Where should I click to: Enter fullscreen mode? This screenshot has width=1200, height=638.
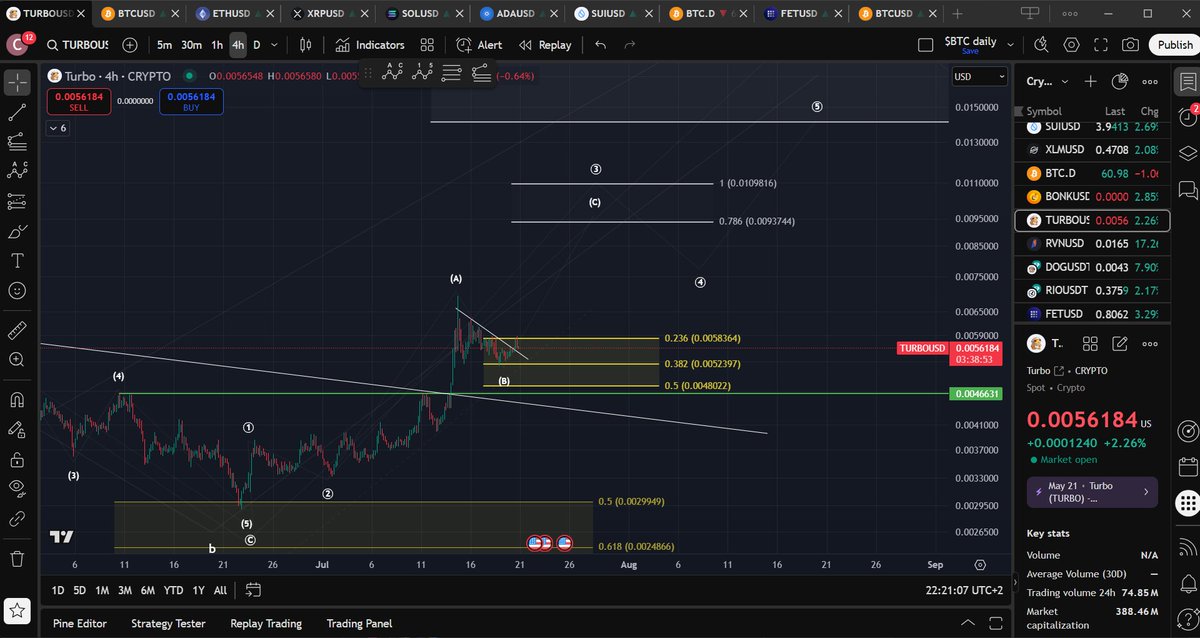(1101, 45)
